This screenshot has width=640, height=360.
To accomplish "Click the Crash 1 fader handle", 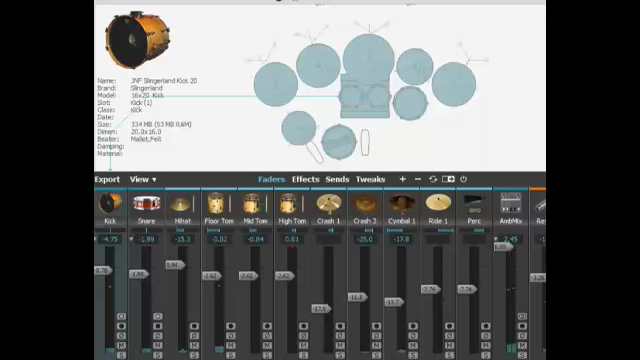I will [x=321, y=309].
